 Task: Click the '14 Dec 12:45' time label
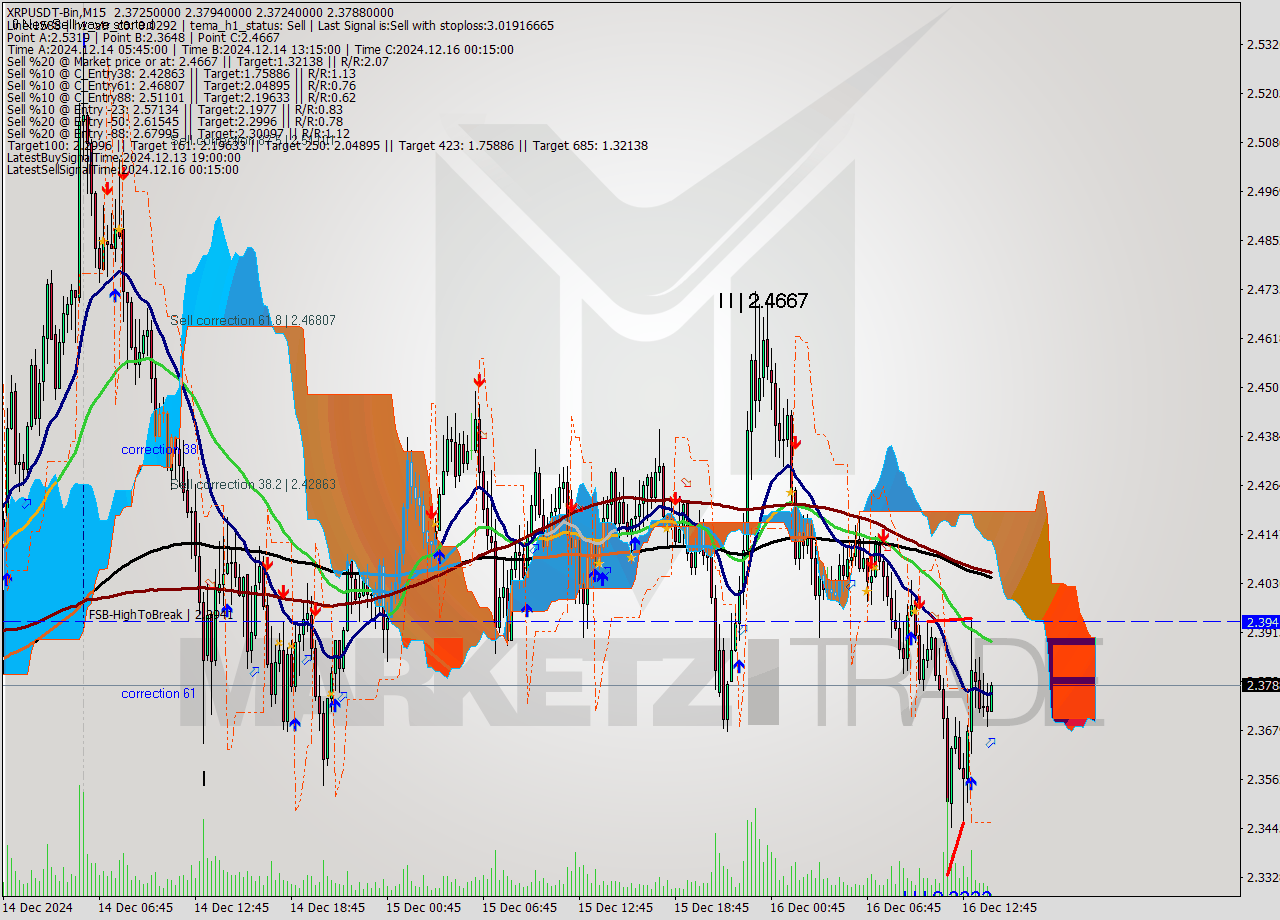tap(231, 908)
